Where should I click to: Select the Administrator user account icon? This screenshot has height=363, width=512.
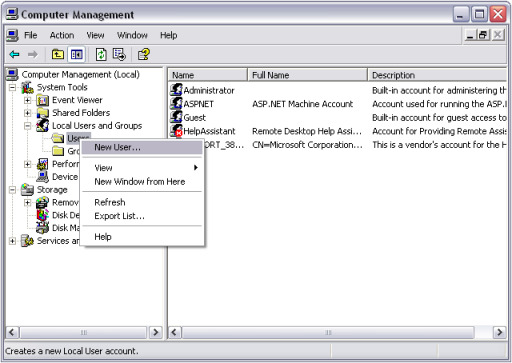pos(176,90)
